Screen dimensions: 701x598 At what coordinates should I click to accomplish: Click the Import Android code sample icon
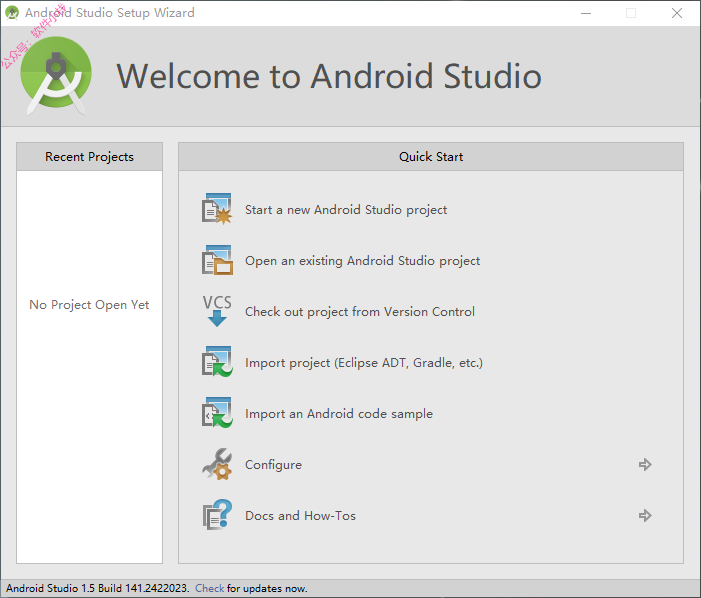pos(217,413)
